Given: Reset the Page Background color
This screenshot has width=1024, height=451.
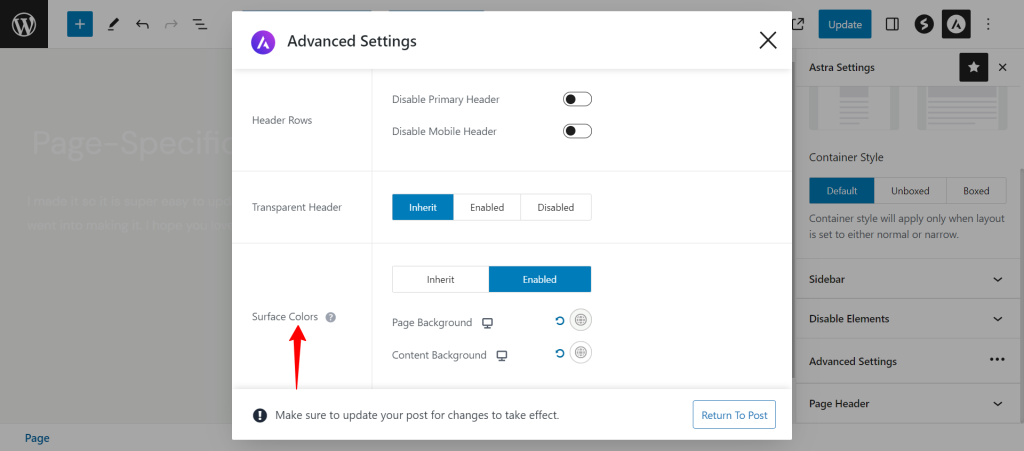Looking at the screenshot, I should [x=559, y=320].
